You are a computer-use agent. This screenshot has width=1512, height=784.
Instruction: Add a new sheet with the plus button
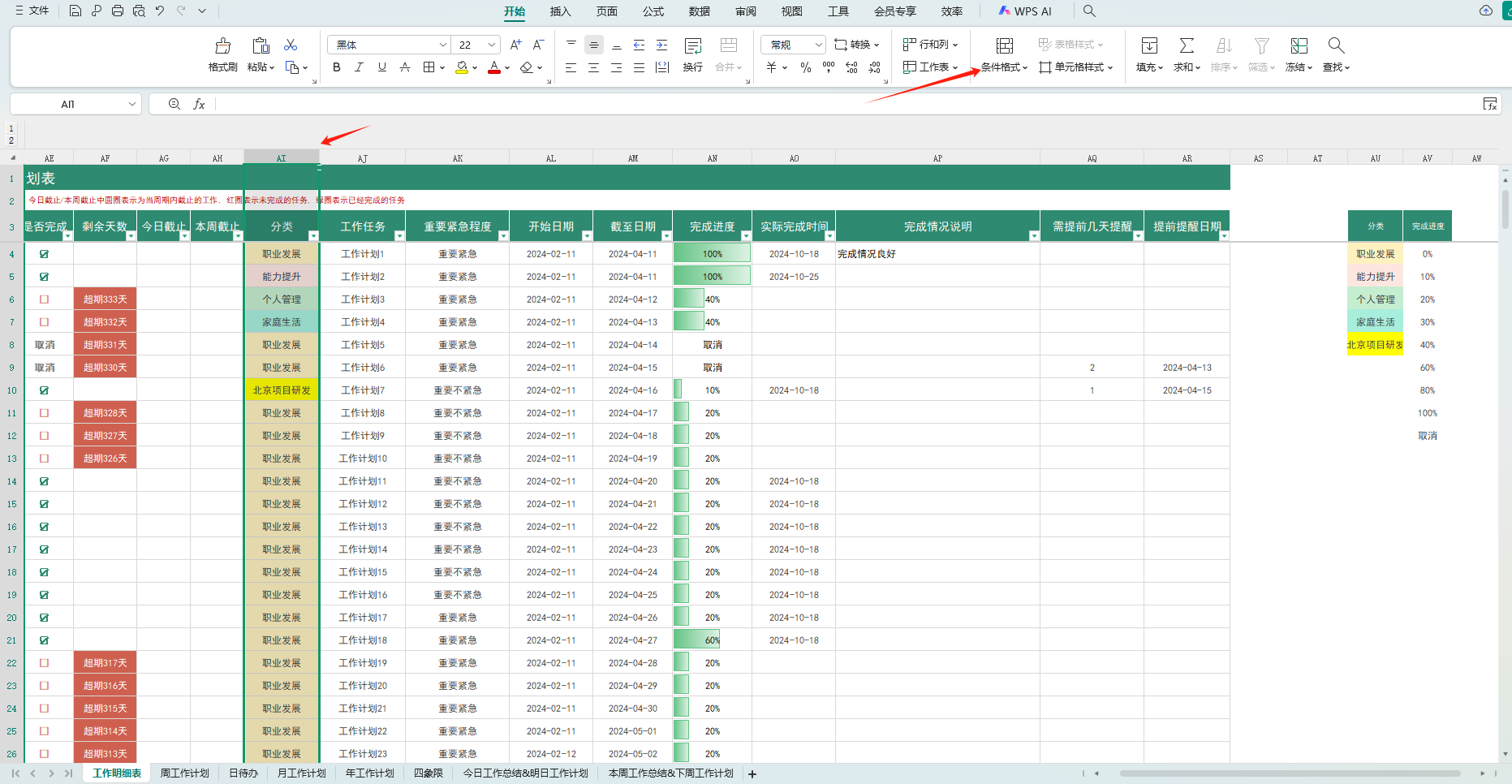pyautogui.click(x=752, y=774)
